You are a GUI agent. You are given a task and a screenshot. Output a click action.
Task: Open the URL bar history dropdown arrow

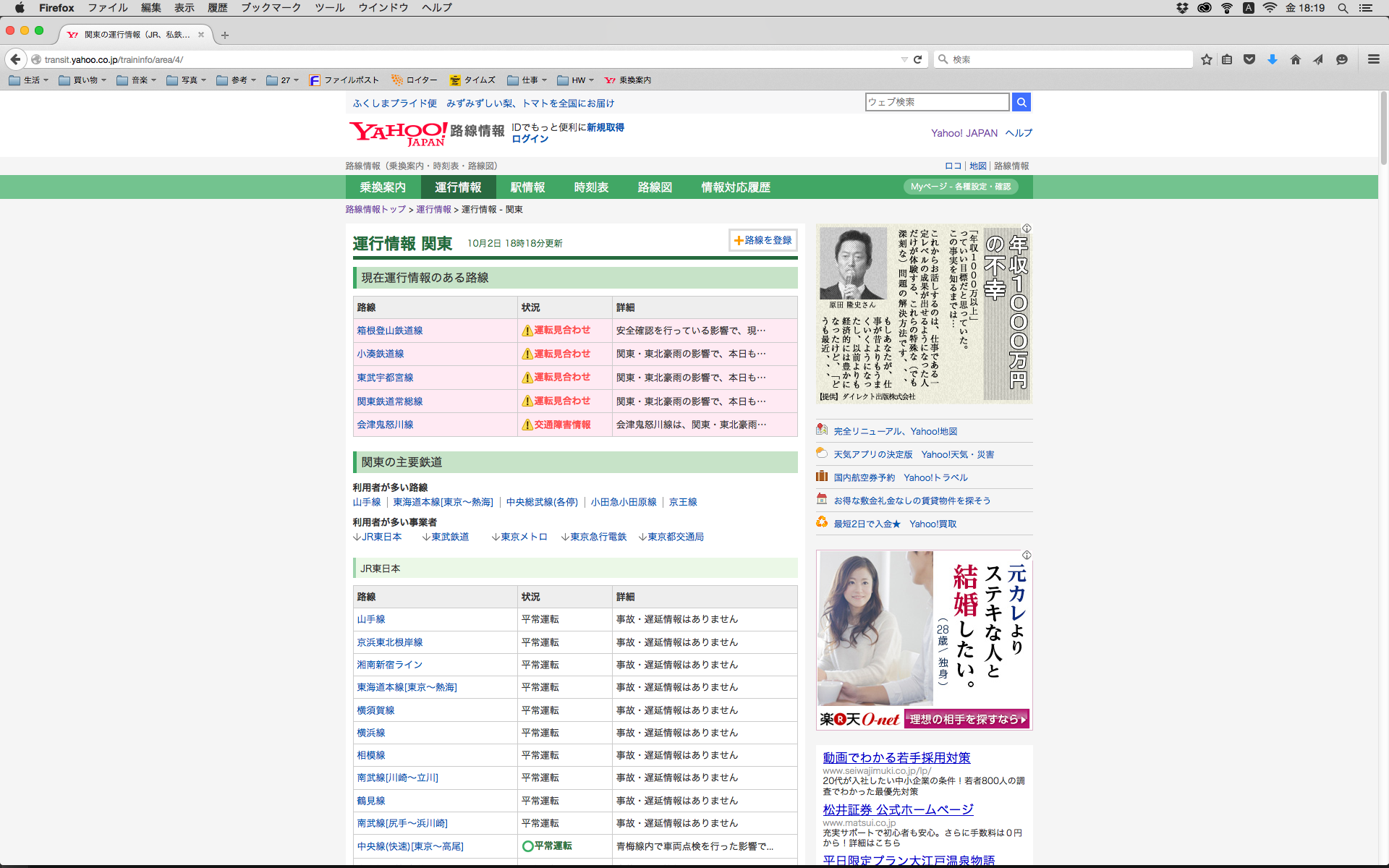(904, 59)
